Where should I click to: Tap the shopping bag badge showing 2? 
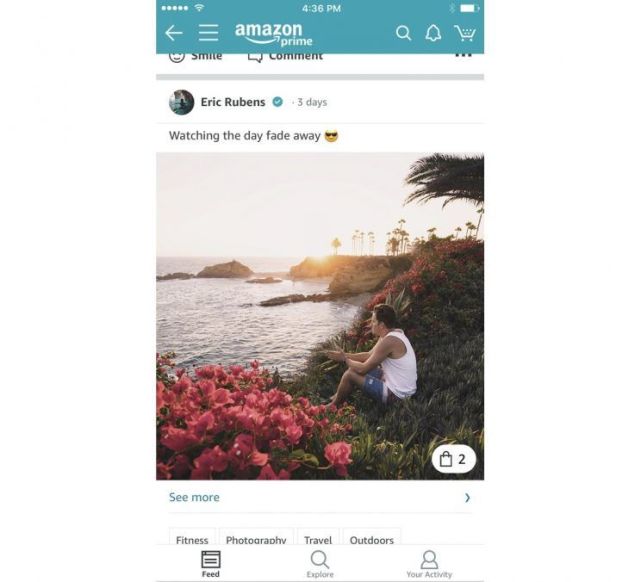(454, 459)
